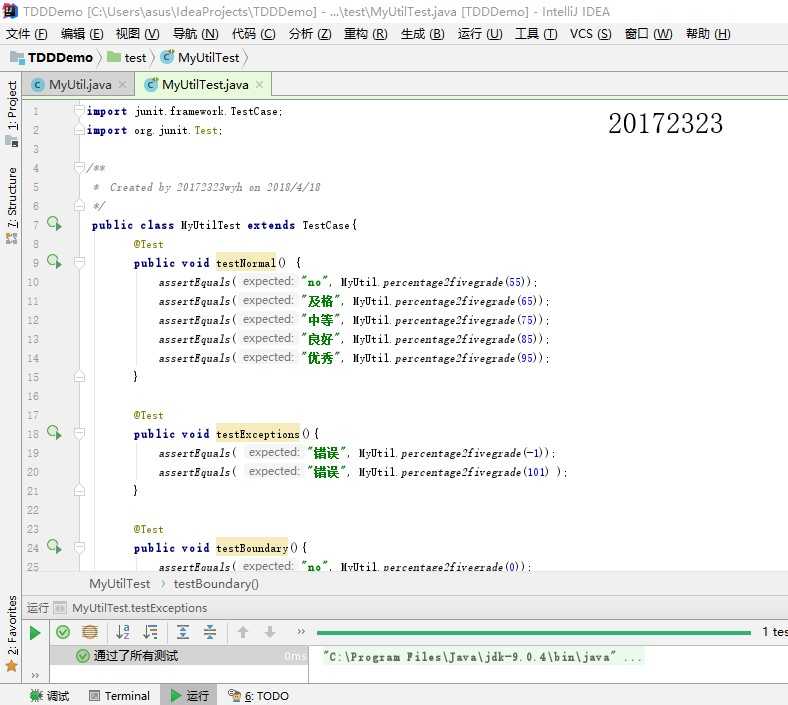Viewport: 788px width, 705px height.
Task: Click the green test progress bar
Action: click(534, 633)
